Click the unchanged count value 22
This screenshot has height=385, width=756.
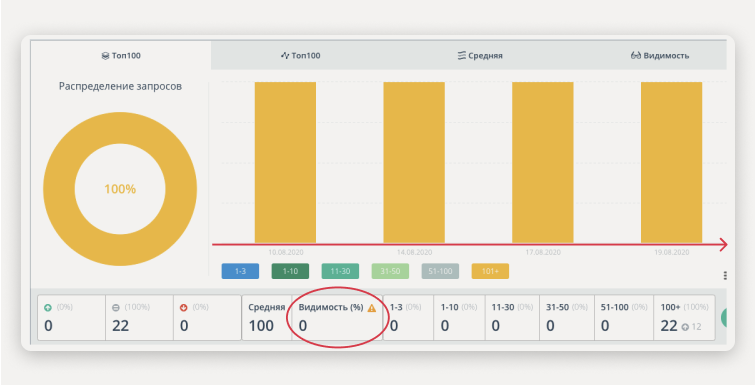pyautogui.click(x=121, y=326)
